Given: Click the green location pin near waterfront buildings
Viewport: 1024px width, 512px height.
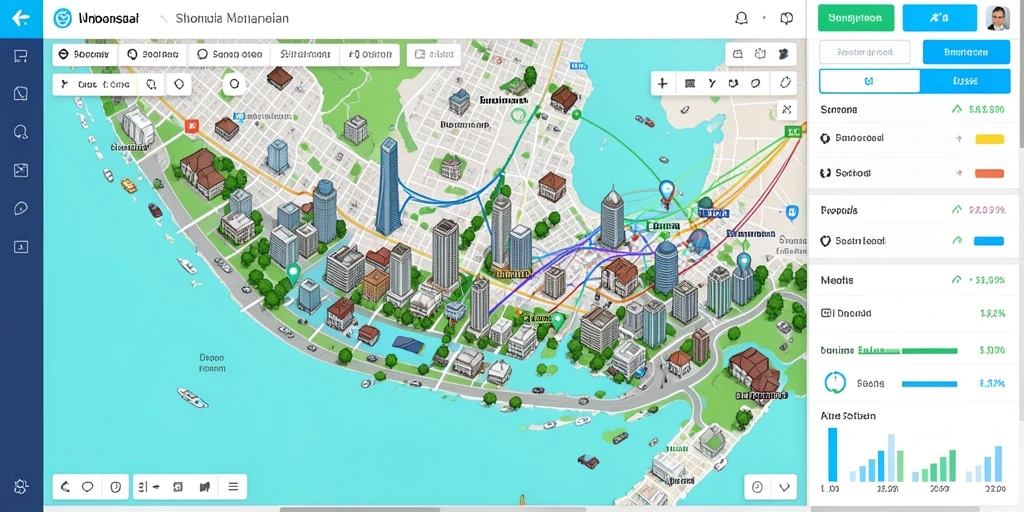Looking at the screenshot, I should click(293, 273).
